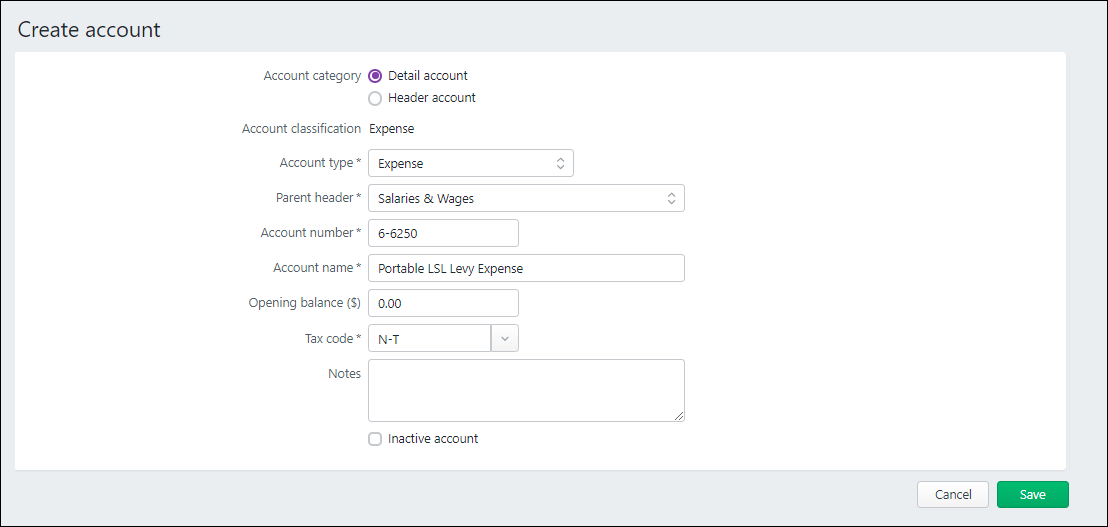Image resolution: width=1108 pixels, height=527 pixels.
Task: Click the Parent header label
Action: tap(314, 198)
